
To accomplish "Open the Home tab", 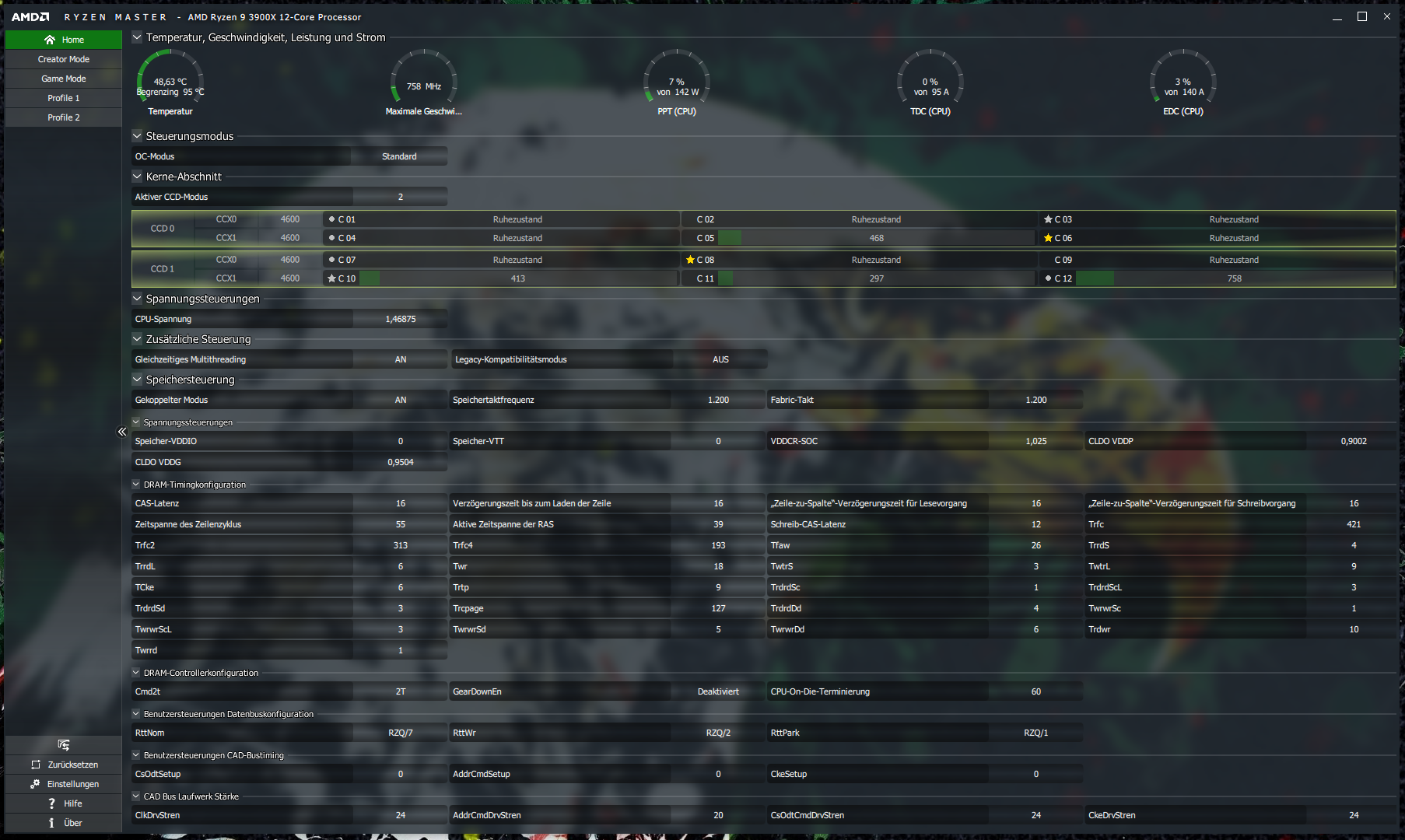I will click(64, 40).
